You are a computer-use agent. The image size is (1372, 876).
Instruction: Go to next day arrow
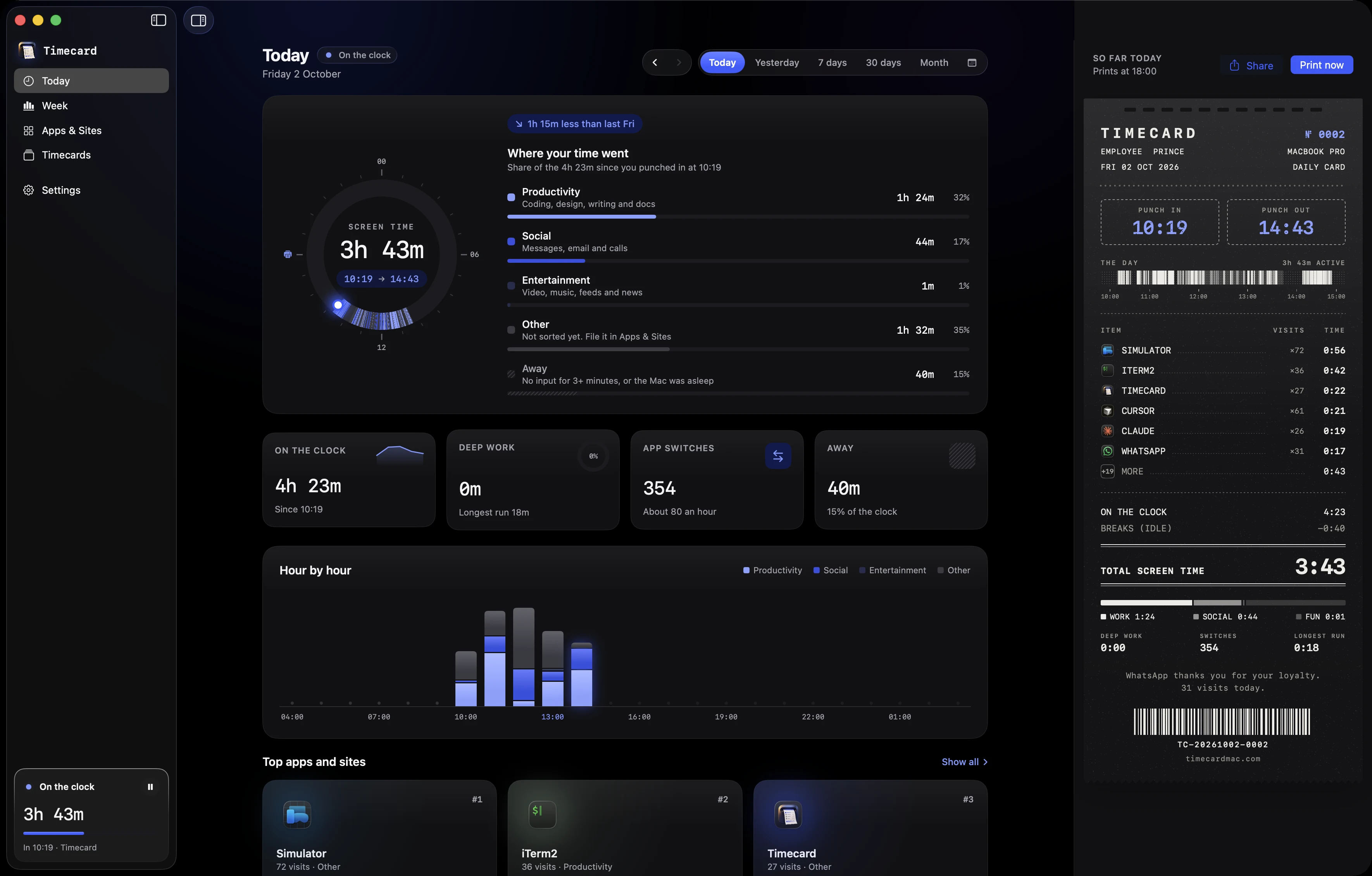point(679,63)
